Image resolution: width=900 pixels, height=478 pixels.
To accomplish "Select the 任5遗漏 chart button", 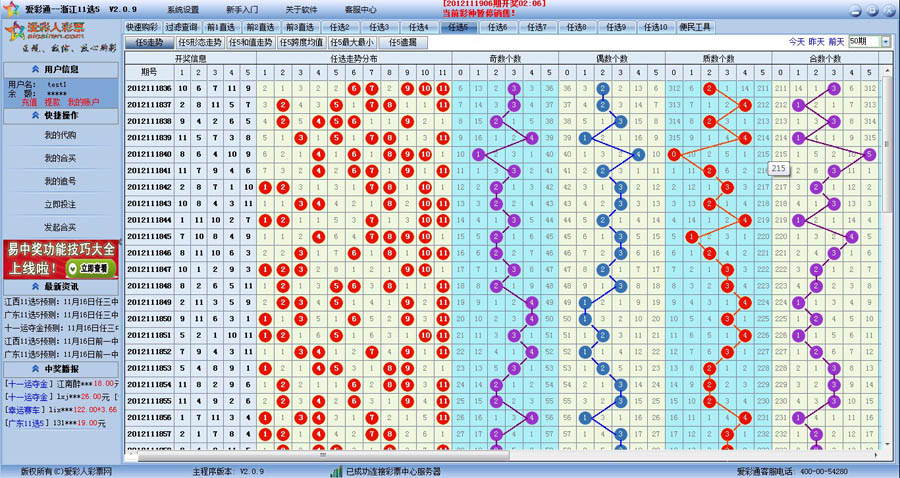I will pyautogui.click(x=403, y=42).
